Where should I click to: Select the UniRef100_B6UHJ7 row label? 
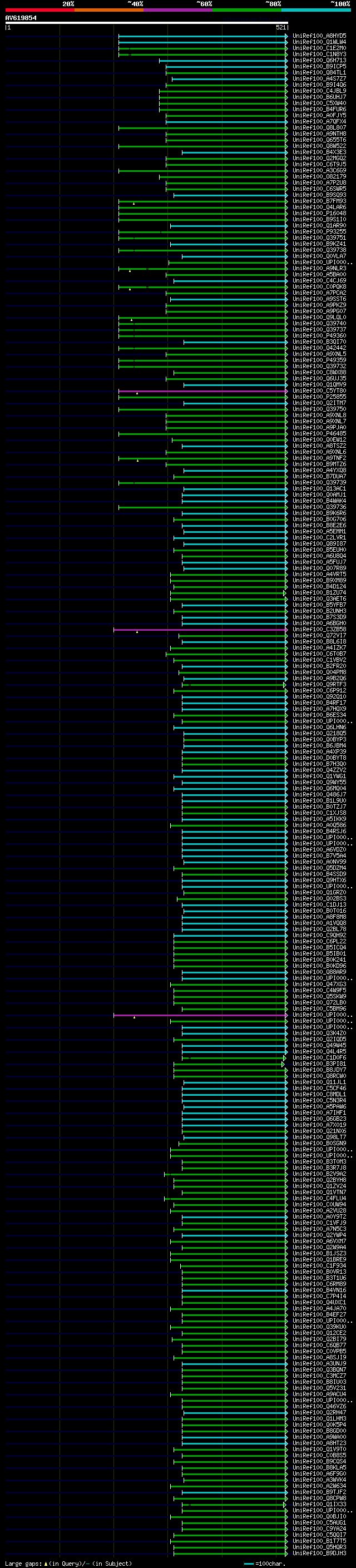[x=319, y=97]
